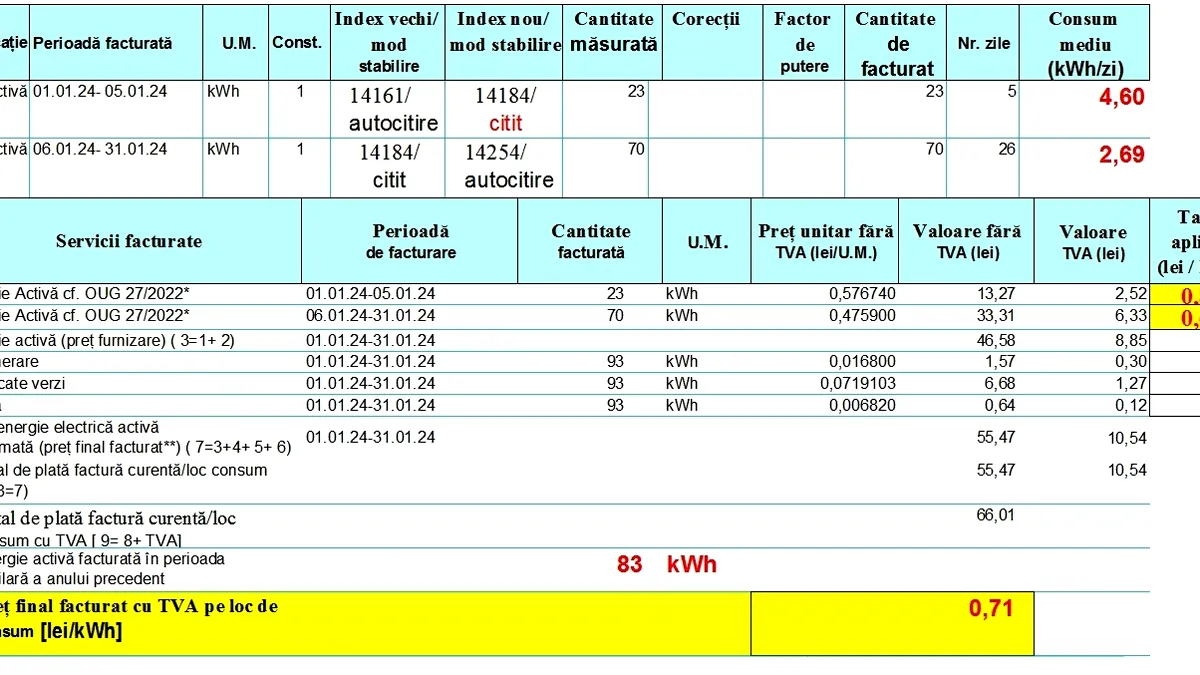The width and height of the screenshot is (1200, 675).
Task: Select unit price 0,475900
Action: point(863,315)
